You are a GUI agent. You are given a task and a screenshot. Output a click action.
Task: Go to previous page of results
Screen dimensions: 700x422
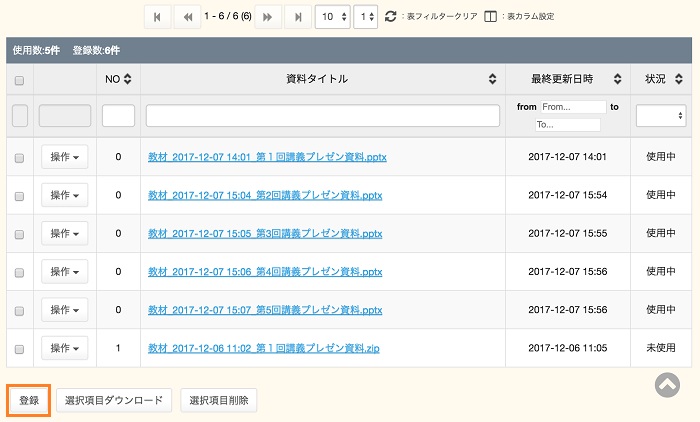[186, 16]
